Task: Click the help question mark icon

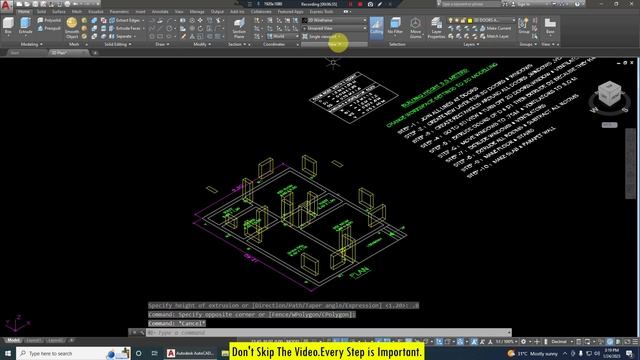Action: [578, 4]
